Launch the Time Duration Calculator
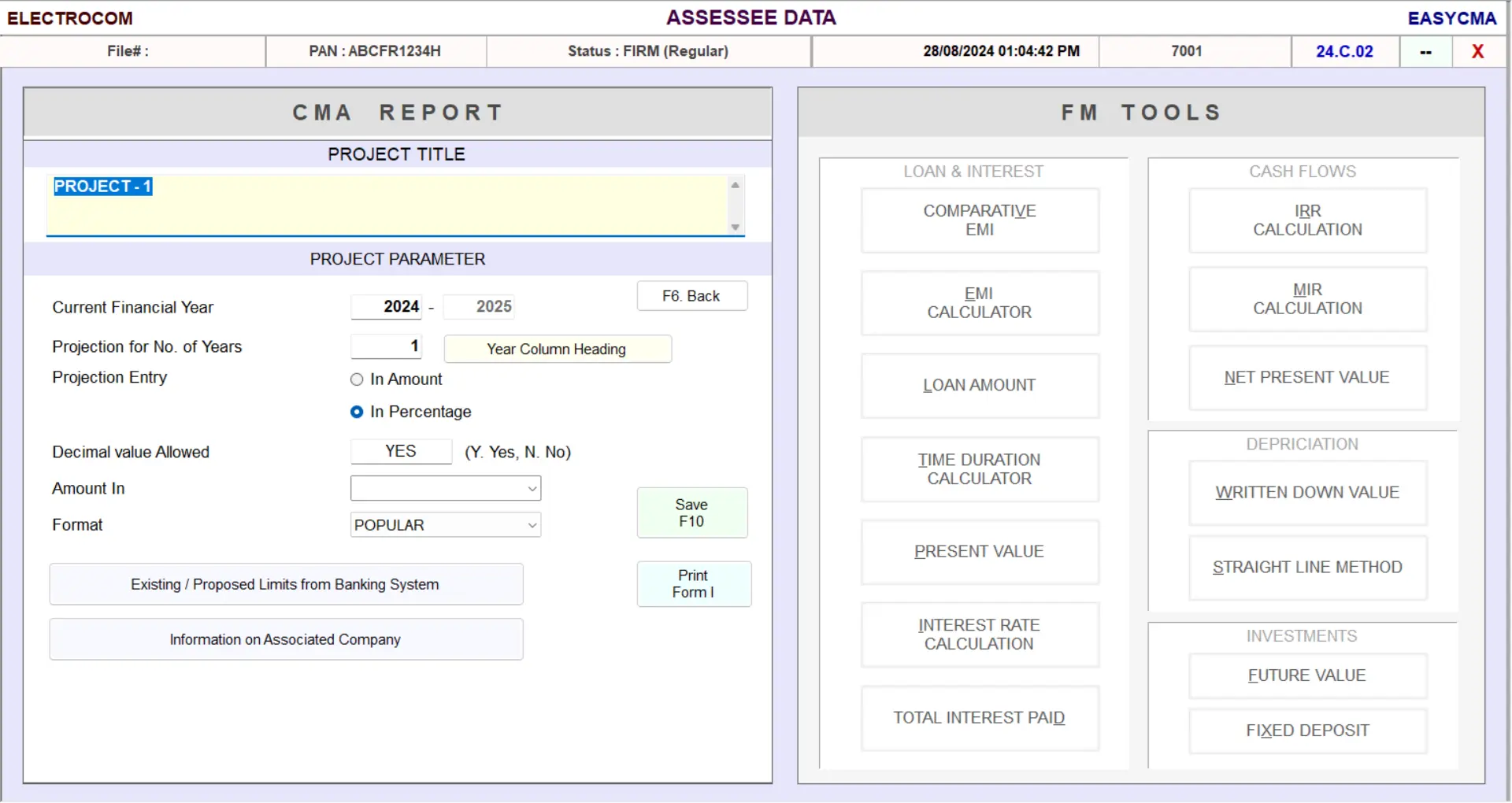1512x803 pixels. click(x=979, y=469)
